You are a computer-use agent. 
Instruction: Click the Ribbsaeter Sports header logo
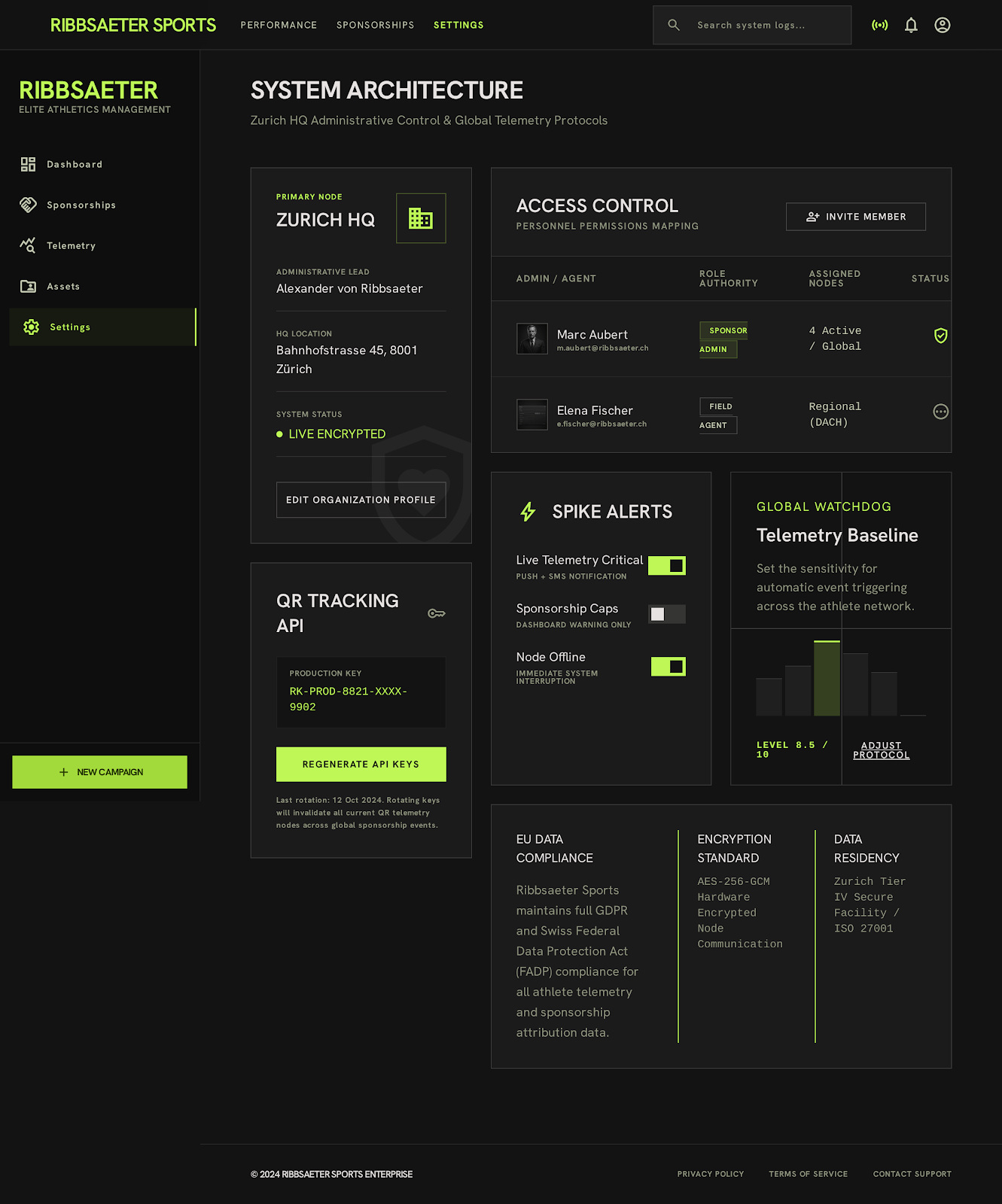pyautogui.click(x=133, y=25)
